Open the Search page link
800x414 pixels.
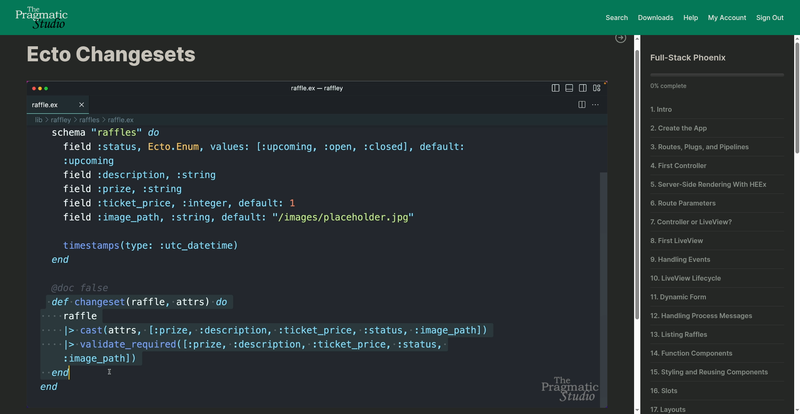tap(616, 18)
